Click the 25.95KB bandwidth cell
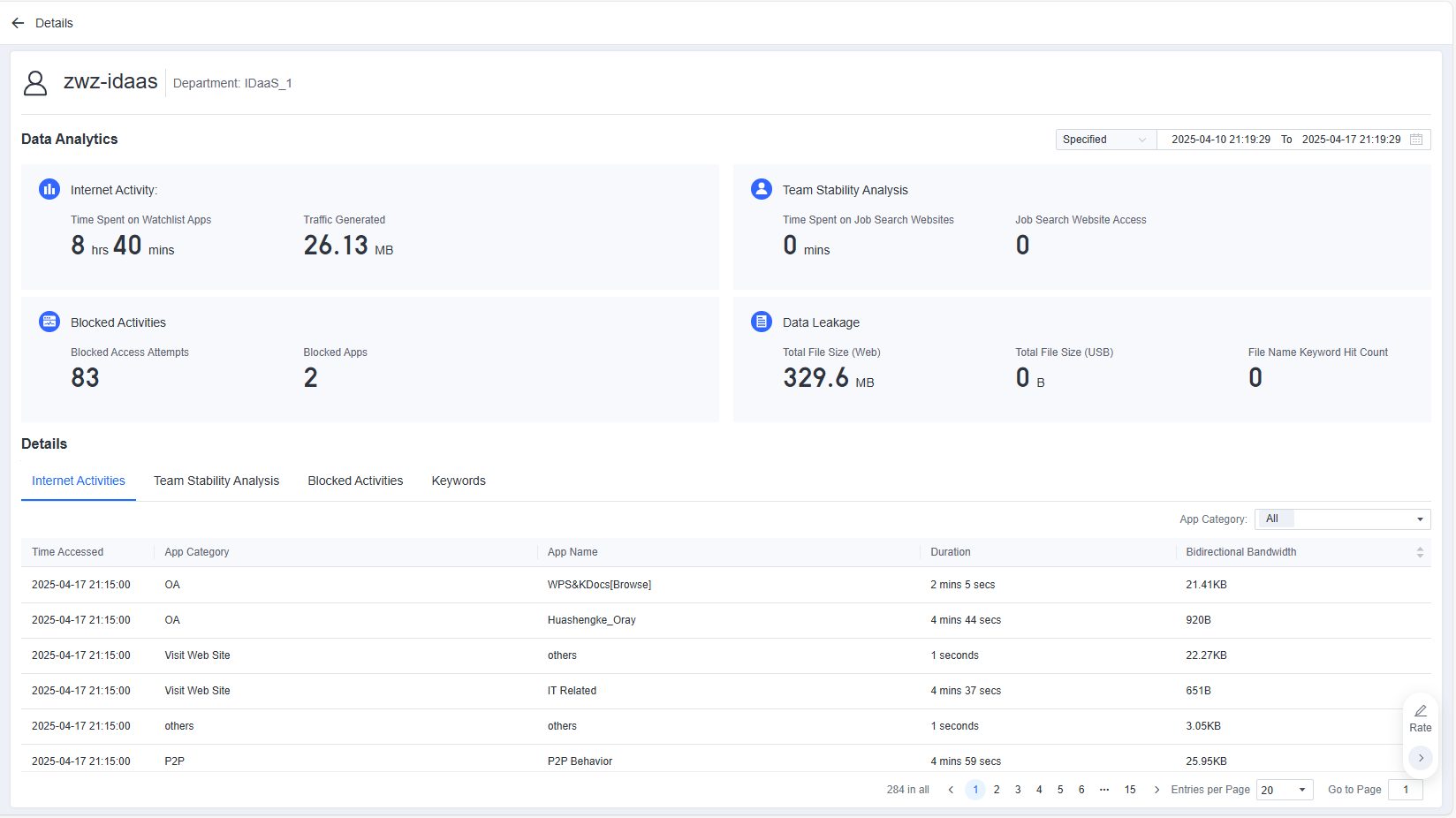 [x=1206, y=761]
